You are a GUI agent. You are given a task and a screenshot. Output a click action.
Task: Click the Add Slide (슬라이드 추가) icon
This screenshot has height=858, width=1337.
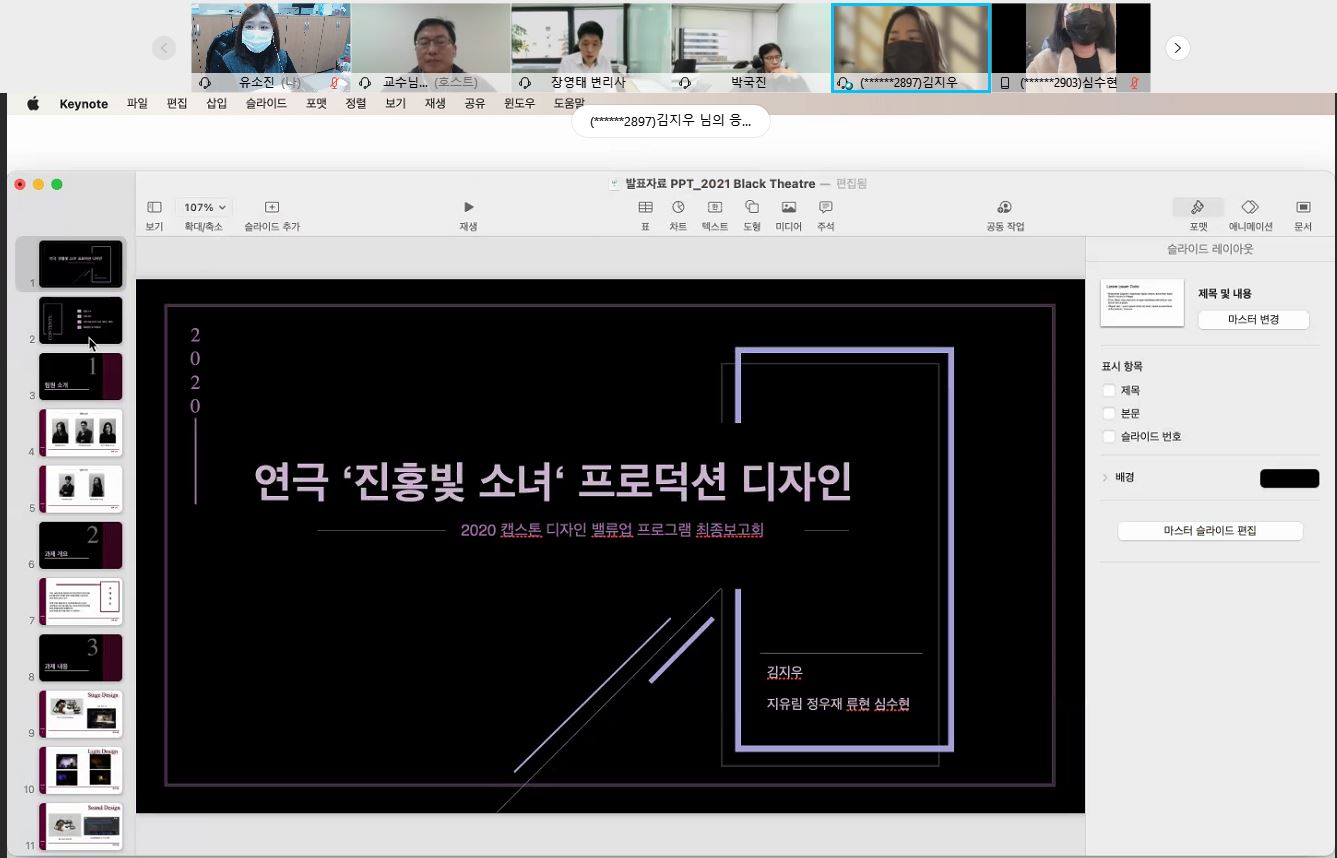(272, 208)
